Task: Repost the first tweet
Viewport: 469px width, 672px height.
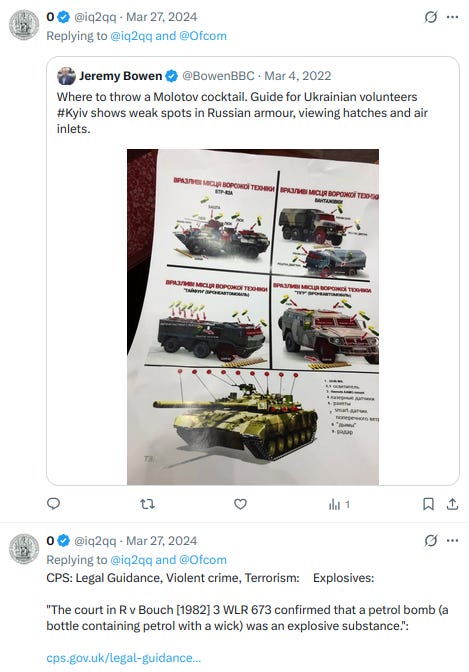Action: point(147,504)
